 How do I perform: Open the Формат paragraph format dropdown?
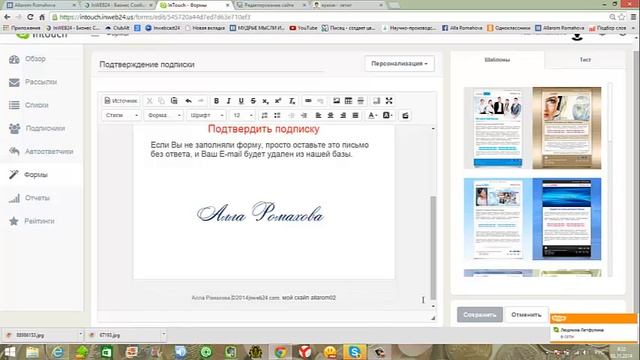164,116
